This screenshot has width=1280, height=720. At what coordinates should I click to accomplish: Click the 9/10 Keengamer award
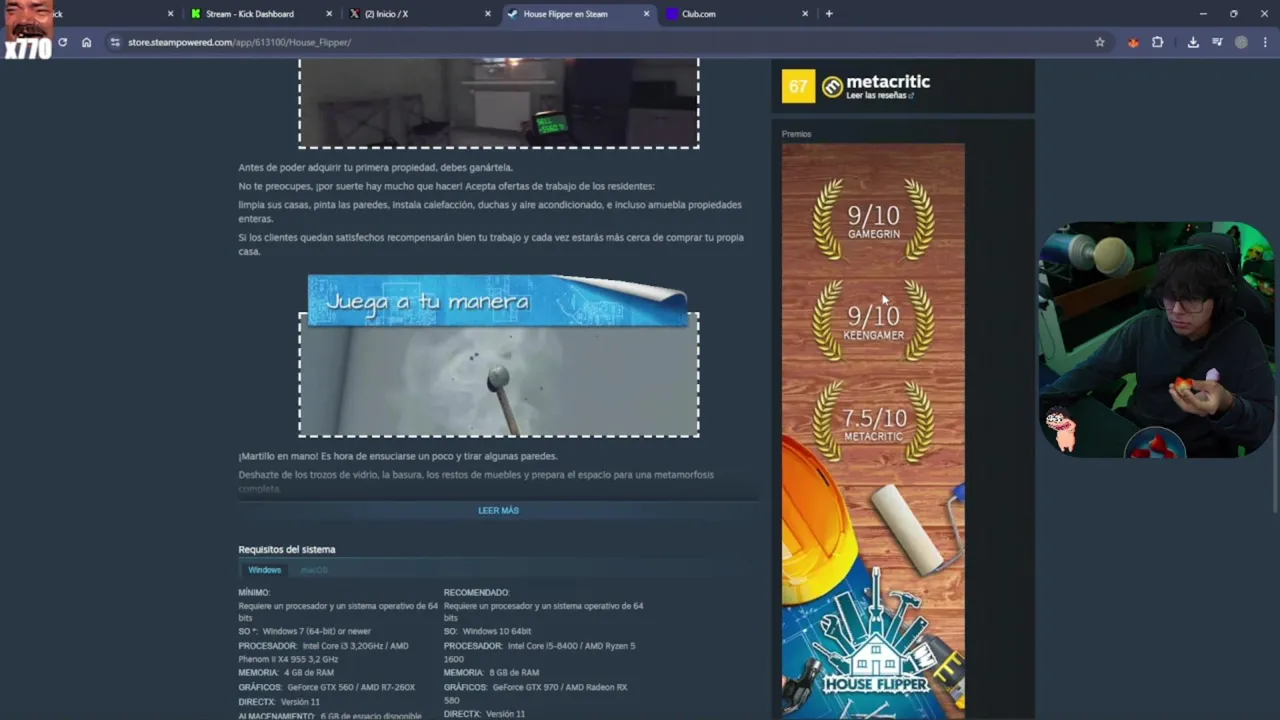tap(873, 320)
